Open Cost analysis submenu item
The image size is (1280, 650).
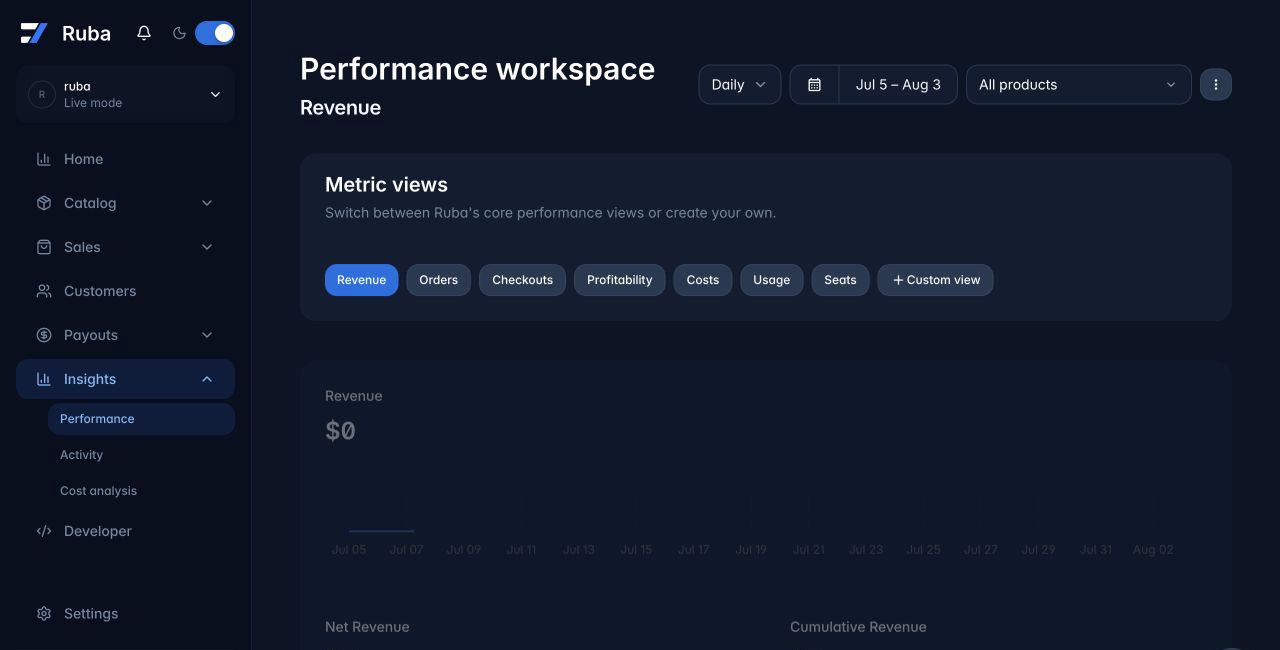(141, 491)
